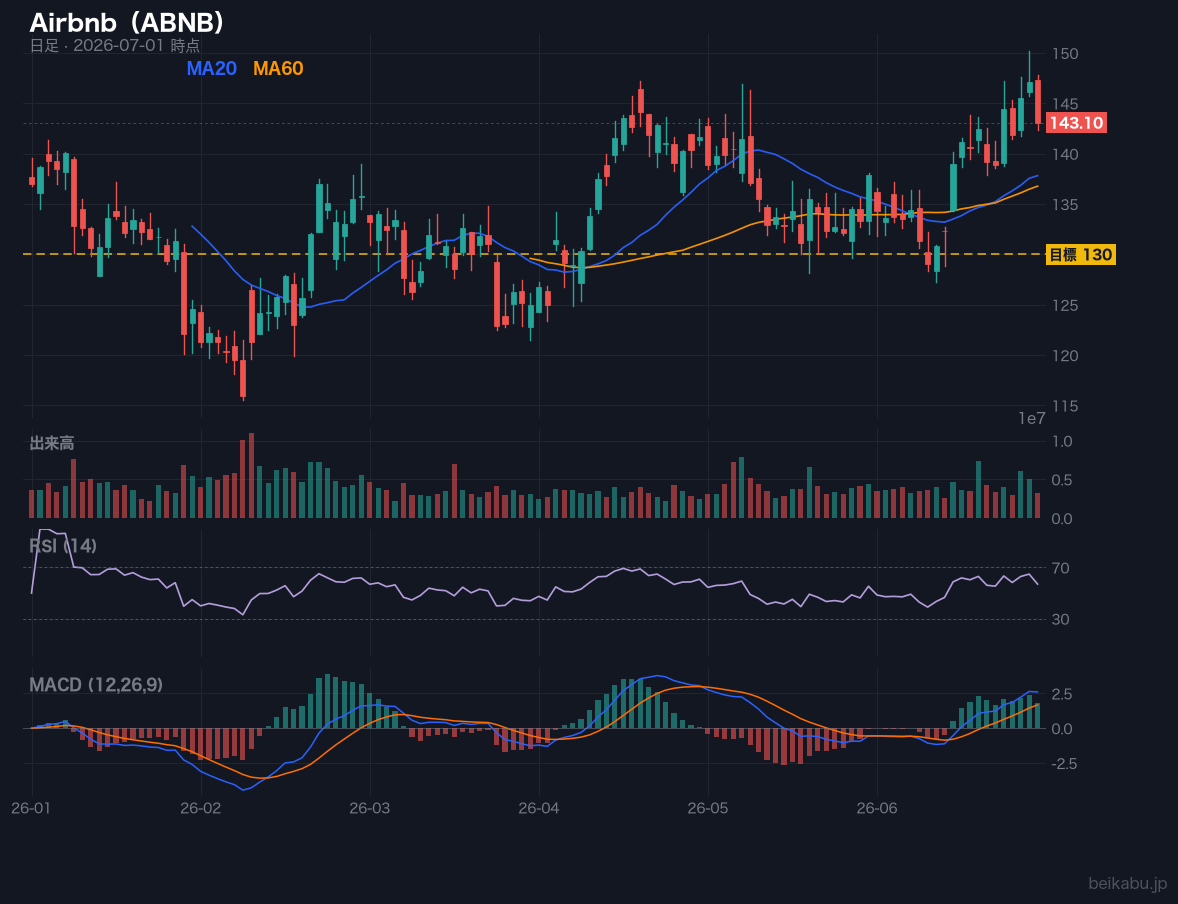Image resolution: width=1178 pixels, height=904 pixels.
Task: Click the 26-03 date axis label
Action: tap(370, 809)
